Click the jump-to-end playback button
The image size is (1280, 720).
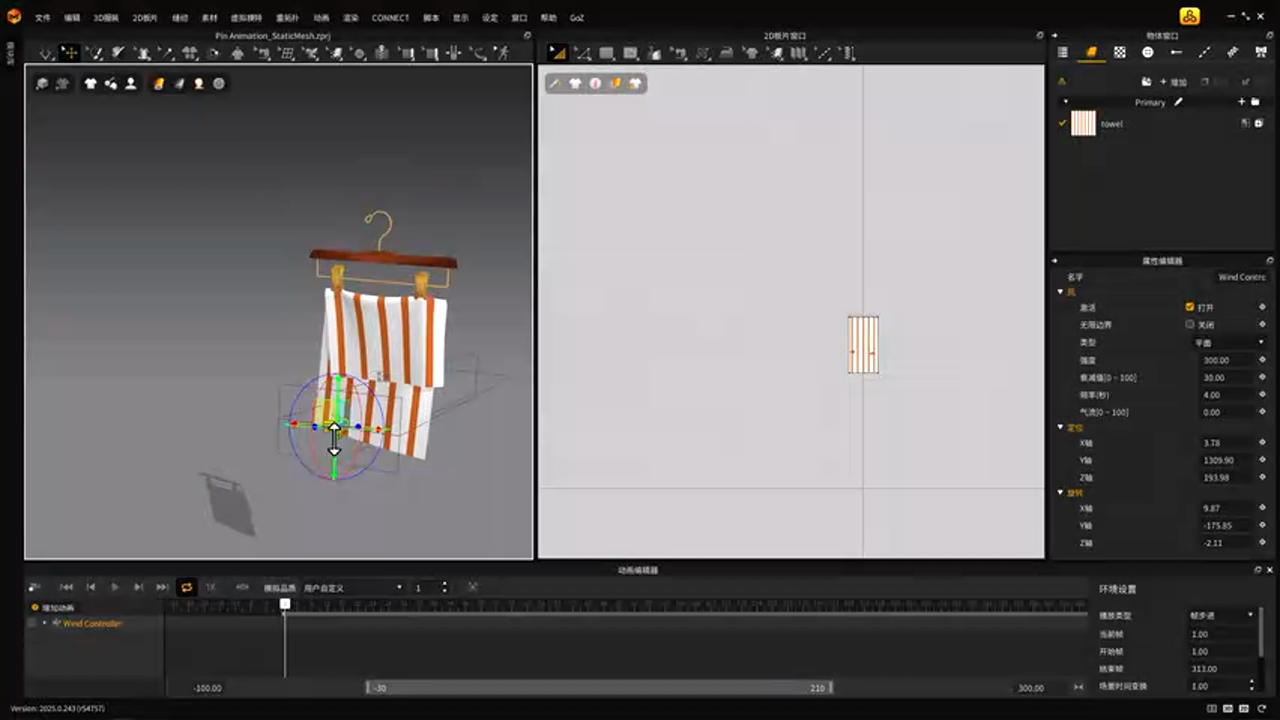[162, 587]
